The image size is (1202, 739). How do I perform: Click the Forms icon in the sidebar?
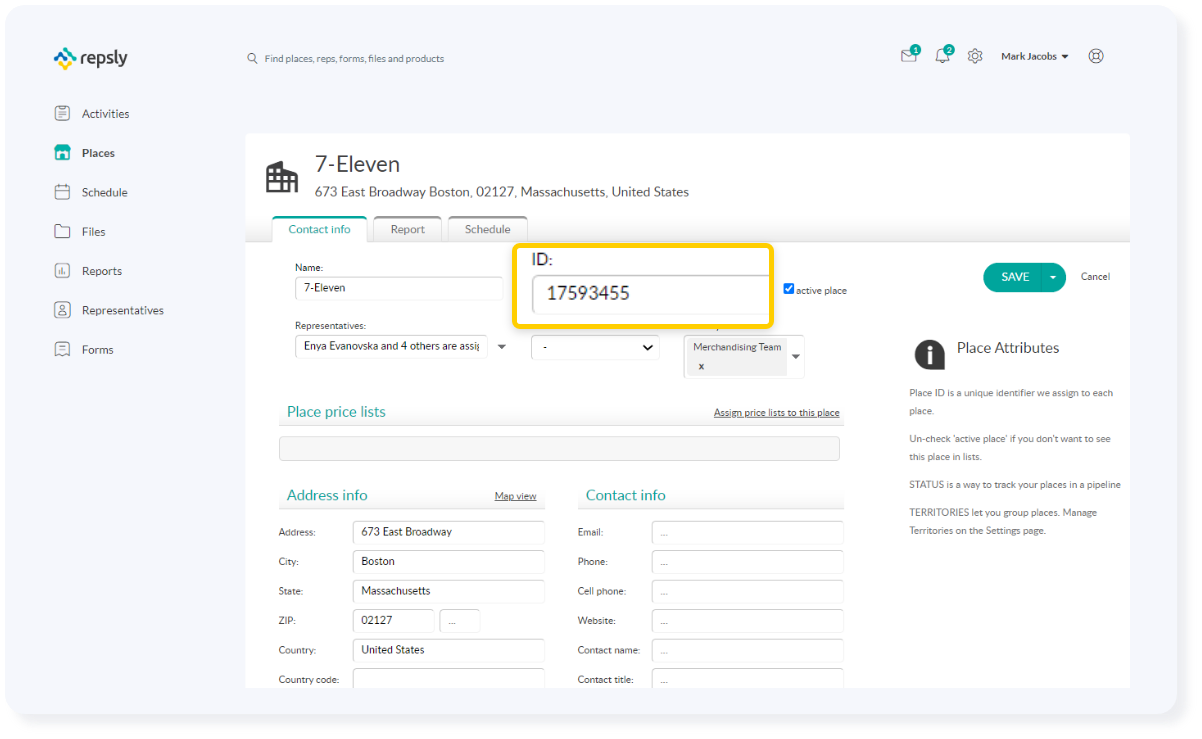[x=62, y=349]
